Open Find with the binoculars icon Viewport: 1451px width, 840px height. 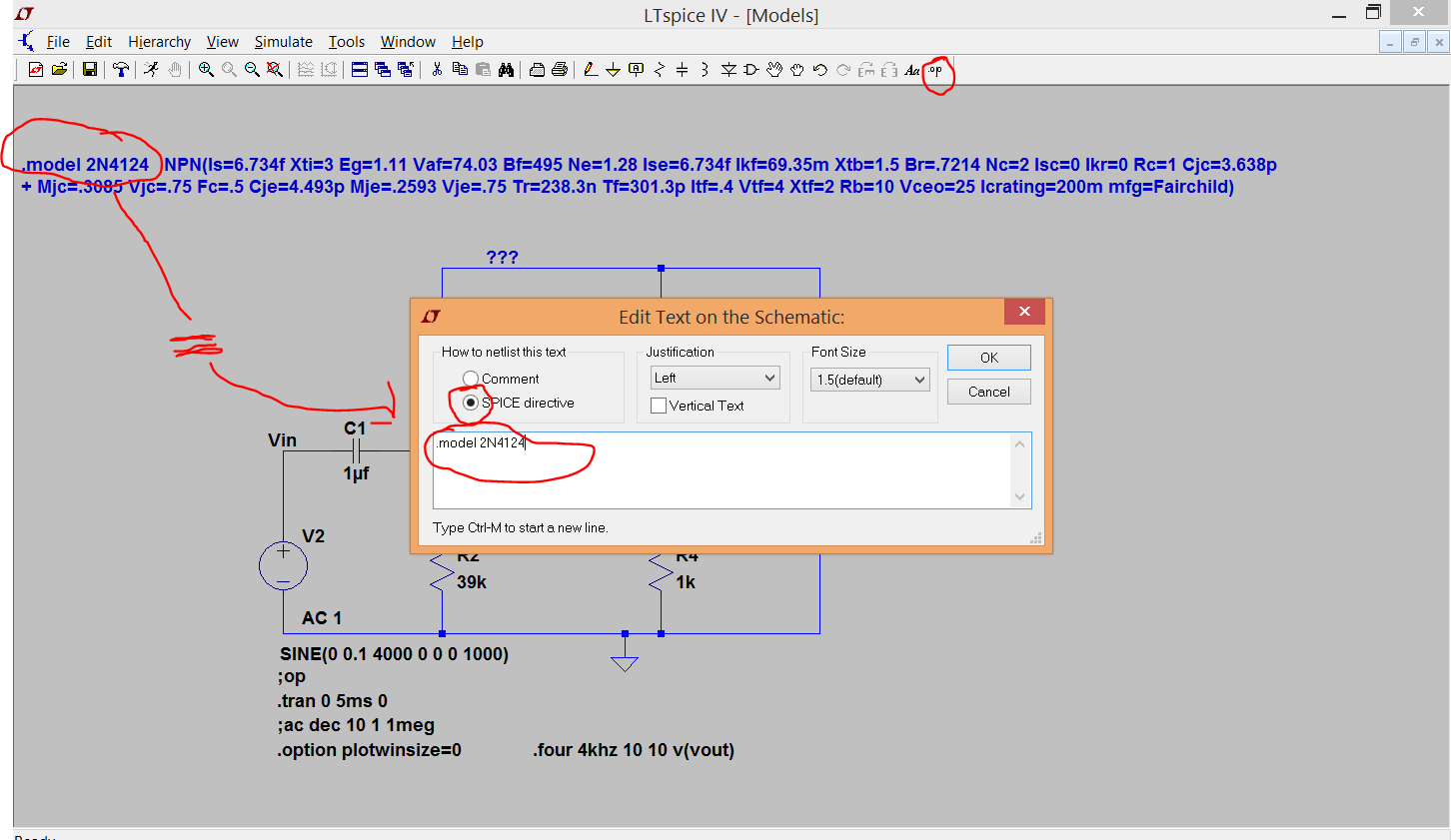tap(506, 70)
